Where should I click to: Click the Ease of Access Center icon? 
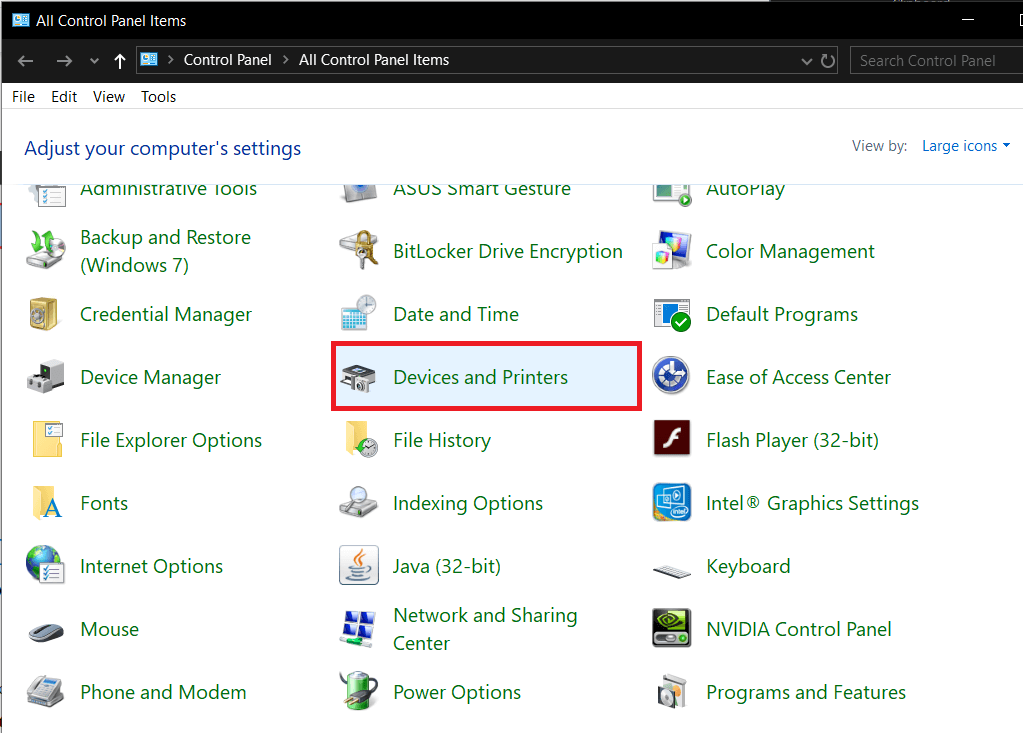tap(671, 378)
